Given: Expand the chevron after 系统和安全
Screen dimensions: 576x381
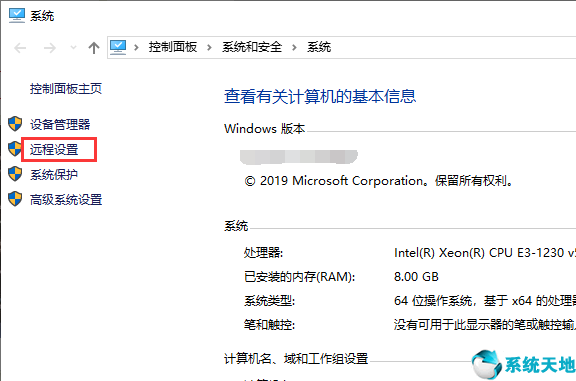Looking at the screenshot, I should click(294, 47).
